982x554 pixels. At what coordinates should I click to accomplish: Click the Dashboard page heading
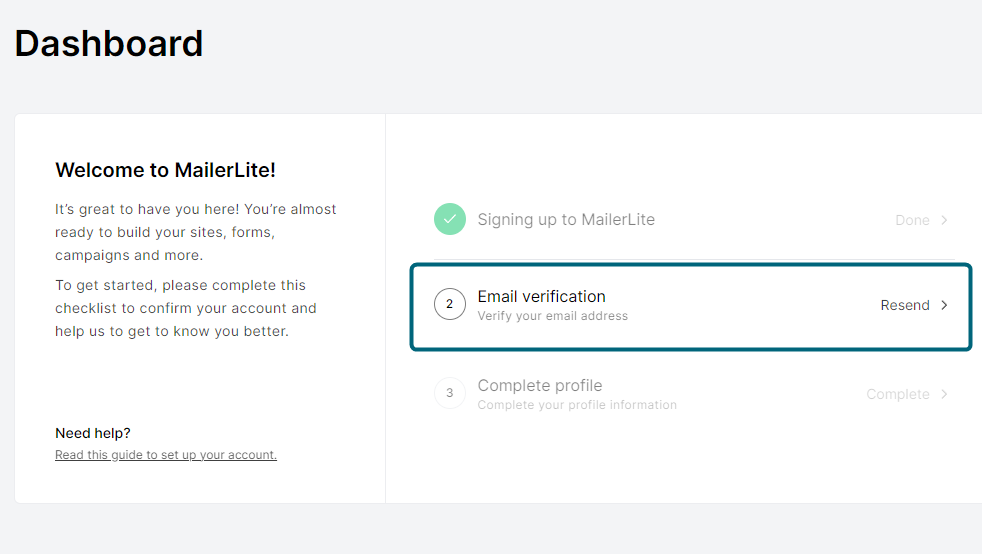click(109, 43)
